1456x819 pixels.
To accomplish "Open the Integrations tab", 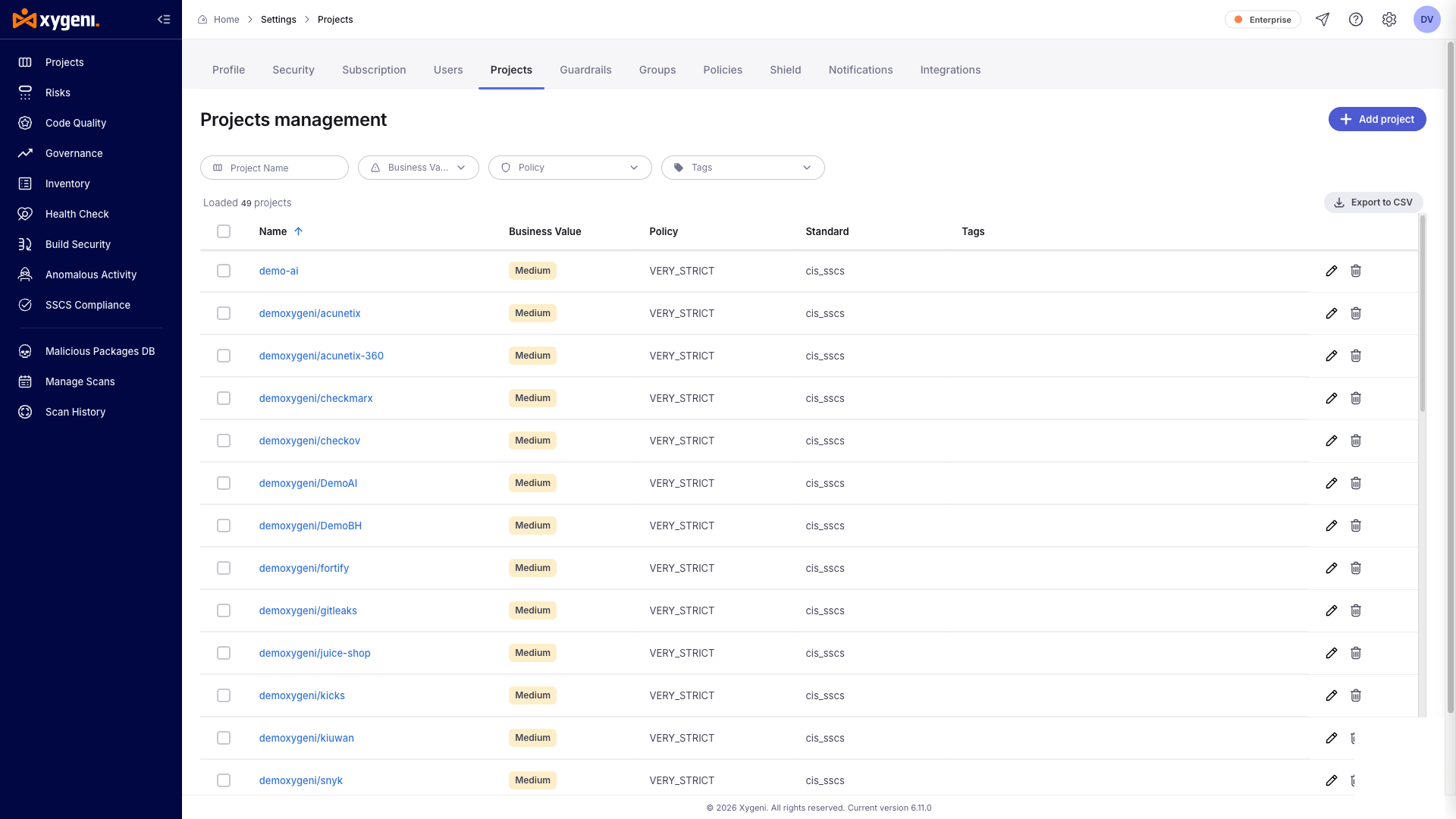I will tap(950, 70).
